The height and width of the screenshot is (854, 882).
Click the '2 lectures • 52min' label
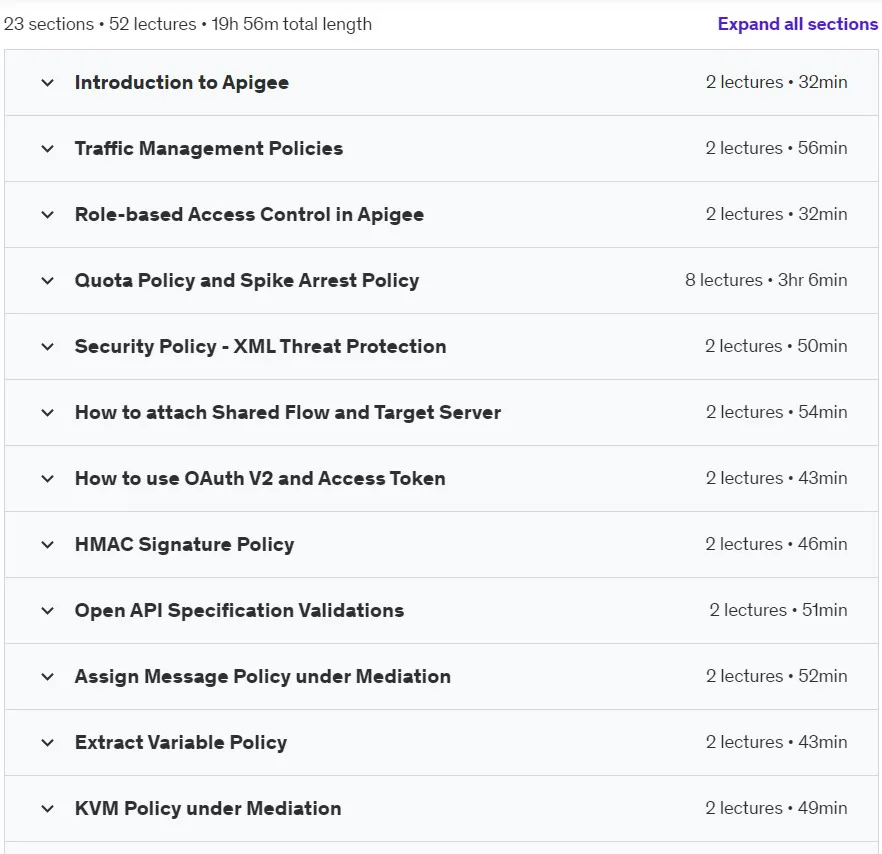(776, 676)
